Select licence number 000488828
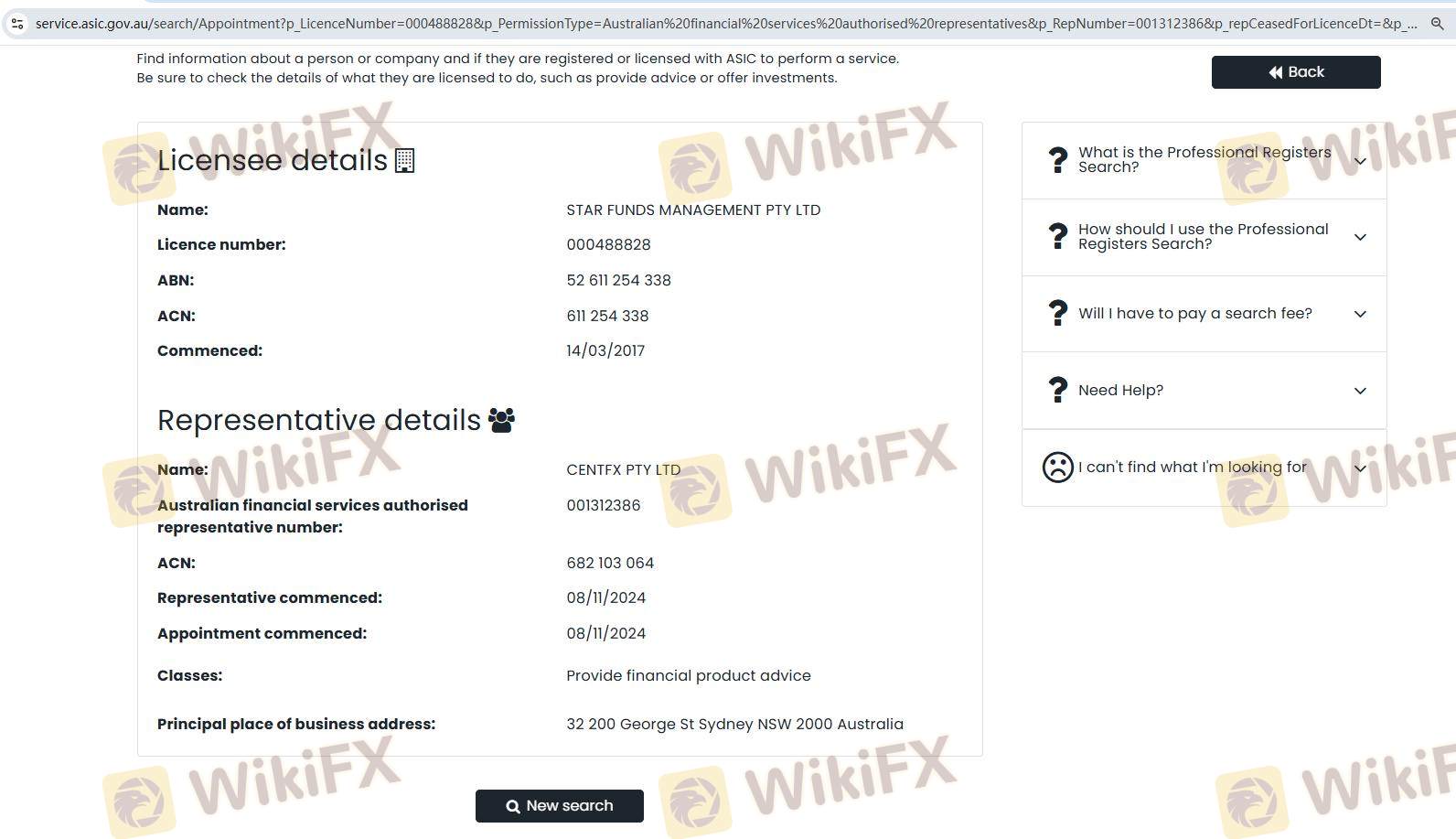 coord(609,245)
